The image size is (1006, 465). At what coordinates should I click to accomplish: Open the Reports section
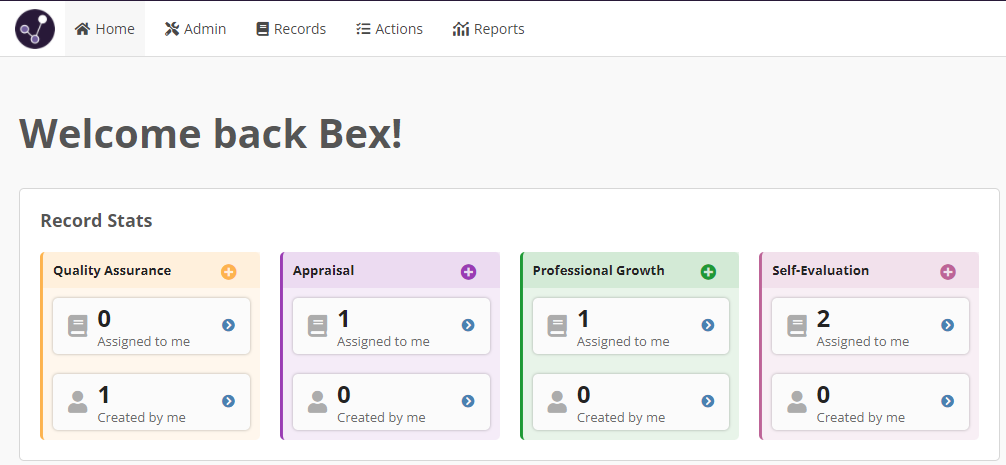488,29
